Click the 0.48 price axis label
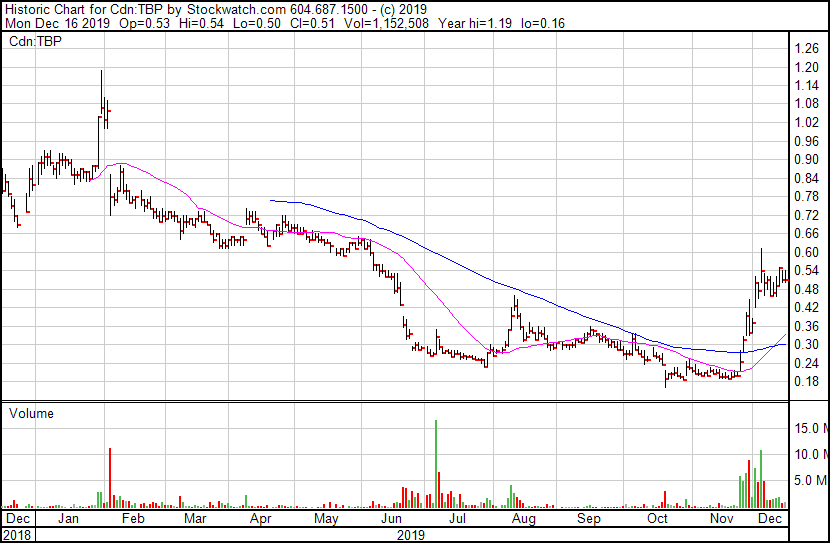 tap(806, 289)
